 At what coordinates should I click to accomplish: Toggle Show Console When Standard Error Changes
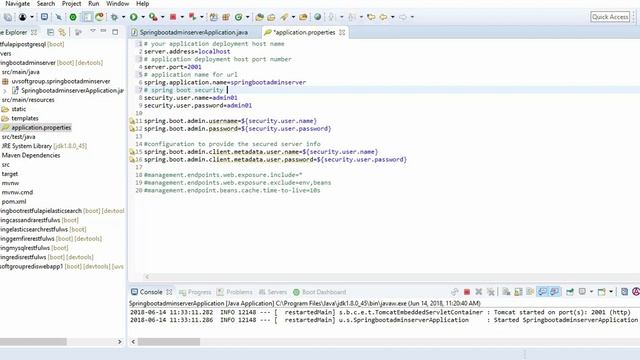click(x=554, y=292)
